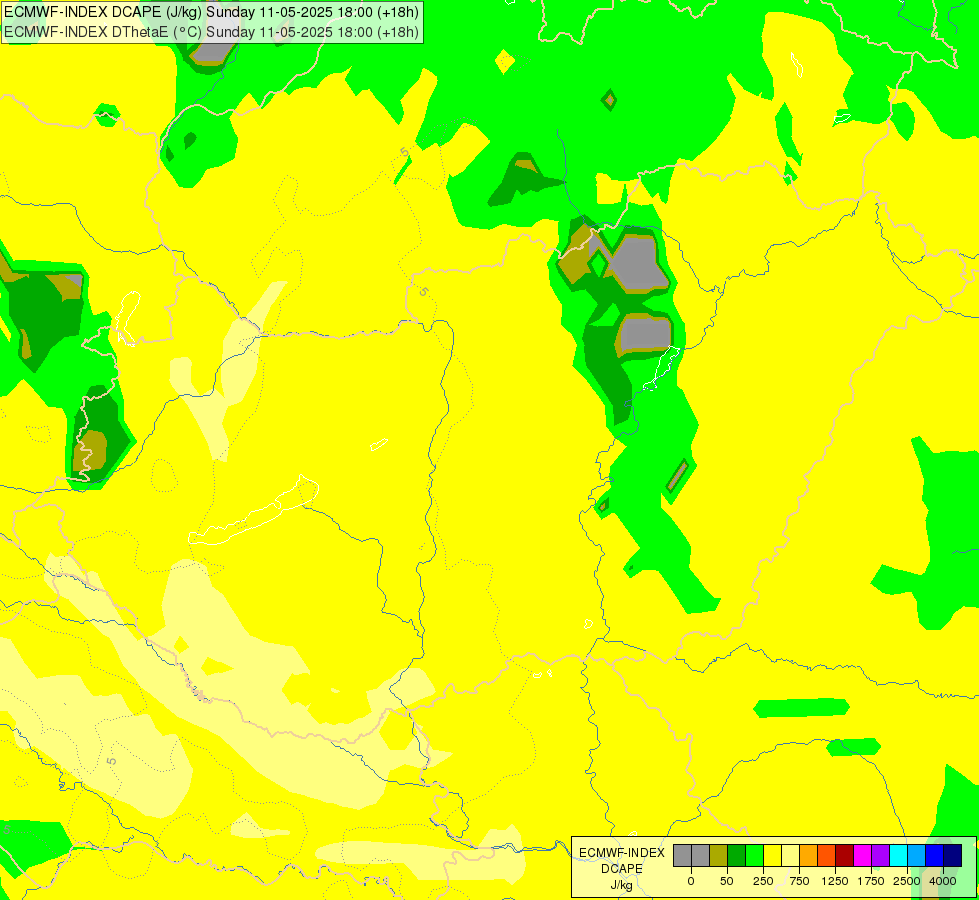The height and width of the screenshot is (900, 979).
Task: Click the legend value 750
Action: (x=799, y=881)
